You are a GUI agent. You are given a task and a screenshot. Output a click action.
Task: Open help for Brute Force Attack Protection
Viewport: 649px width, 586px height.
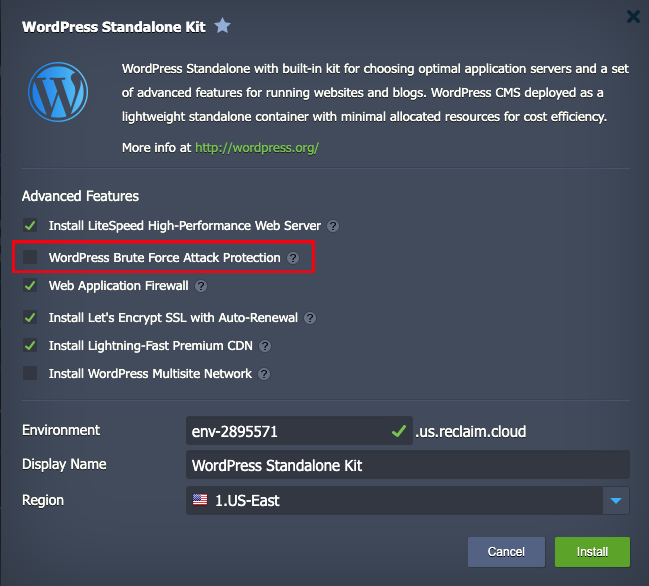click(293, 258)
